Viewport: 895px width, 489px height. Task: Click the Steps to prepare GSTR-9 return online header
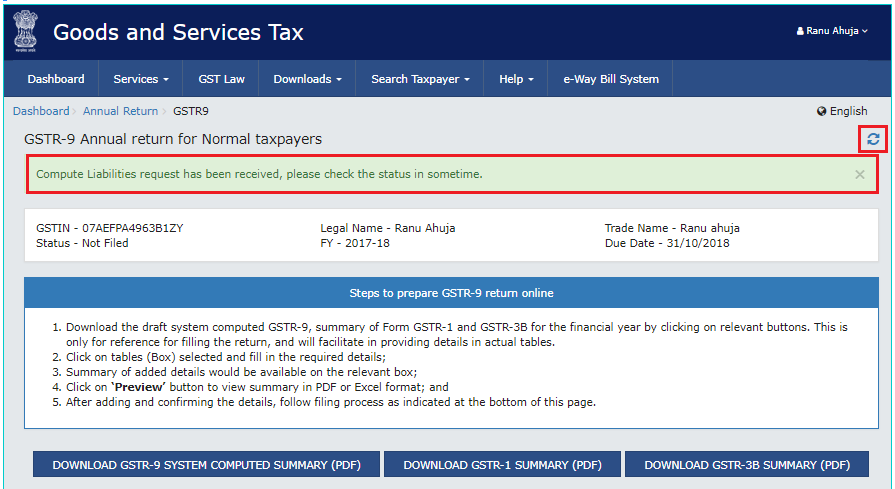pyautogui.click(x=451, y=293)
